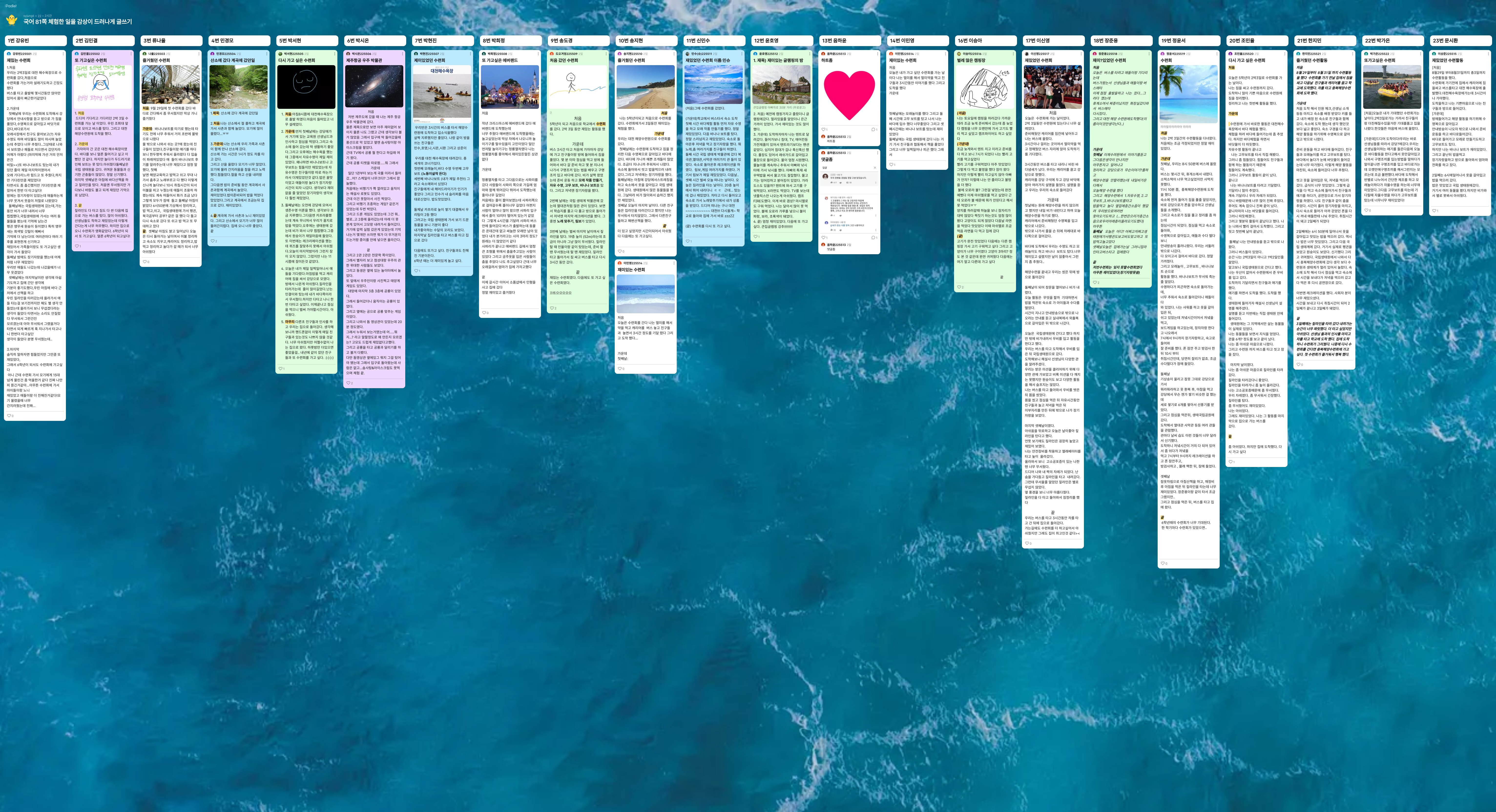Open comments via bubble icon on 댓글좀 post
This screenshot has width=1496, height=812.
[873, 237]
